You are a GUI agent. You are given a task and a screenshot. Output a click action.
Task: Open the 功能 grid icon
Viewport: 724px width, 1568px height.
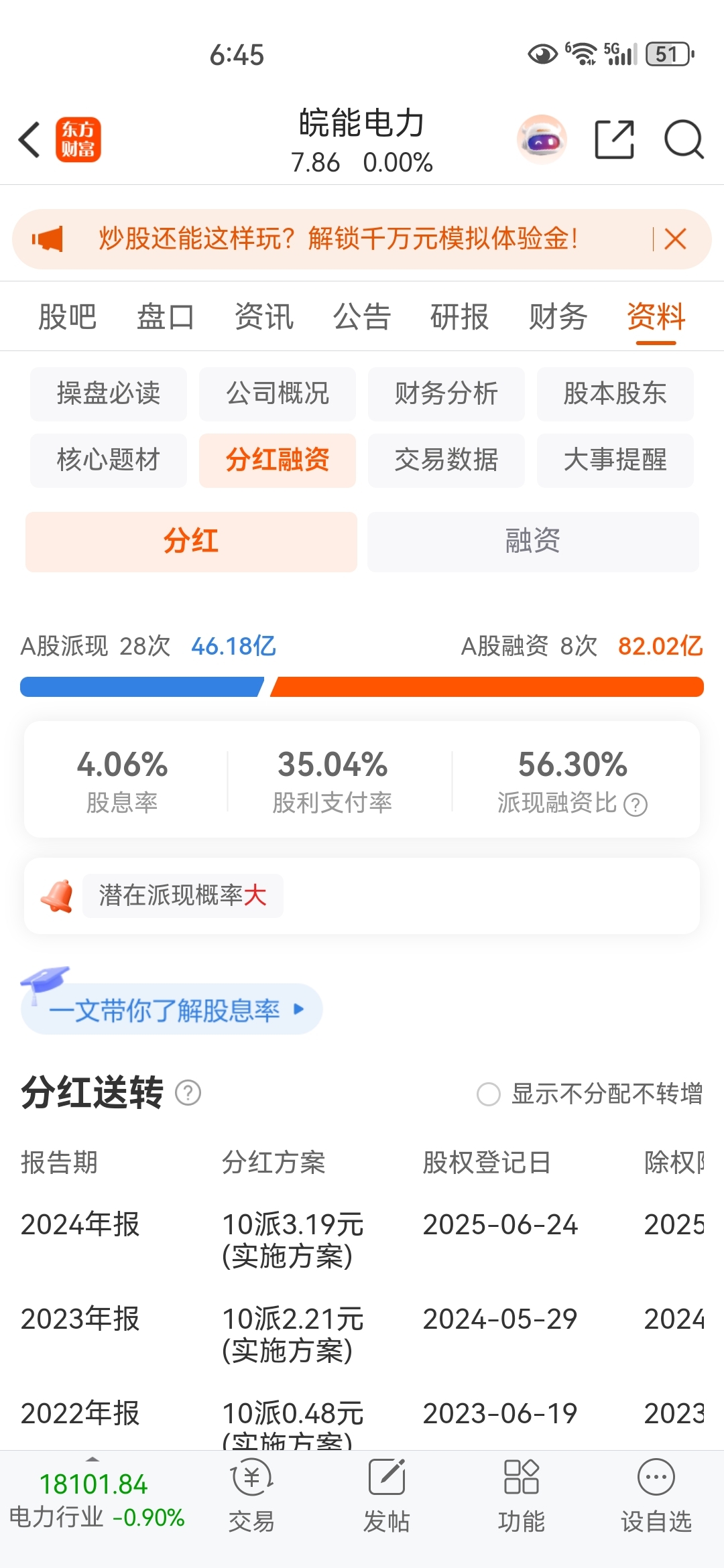[521, 1478]
